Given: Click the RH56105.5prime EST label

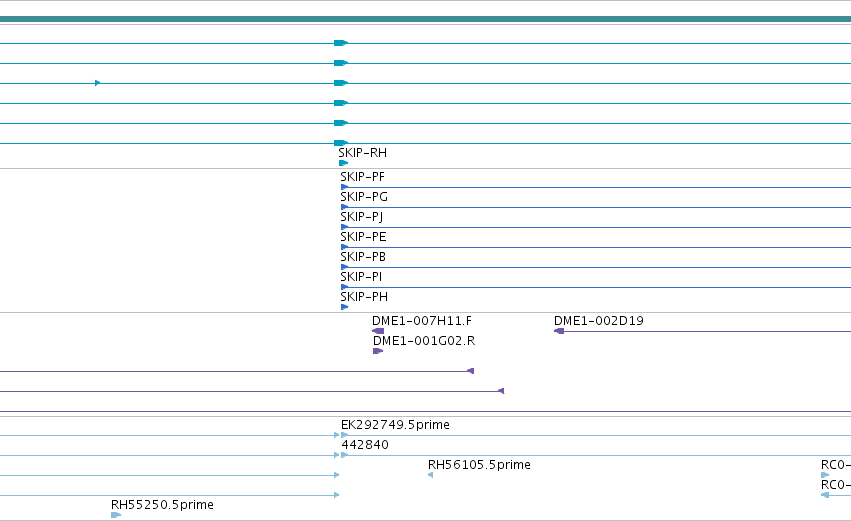Looking at the screenshot, I should pos(479,465).
